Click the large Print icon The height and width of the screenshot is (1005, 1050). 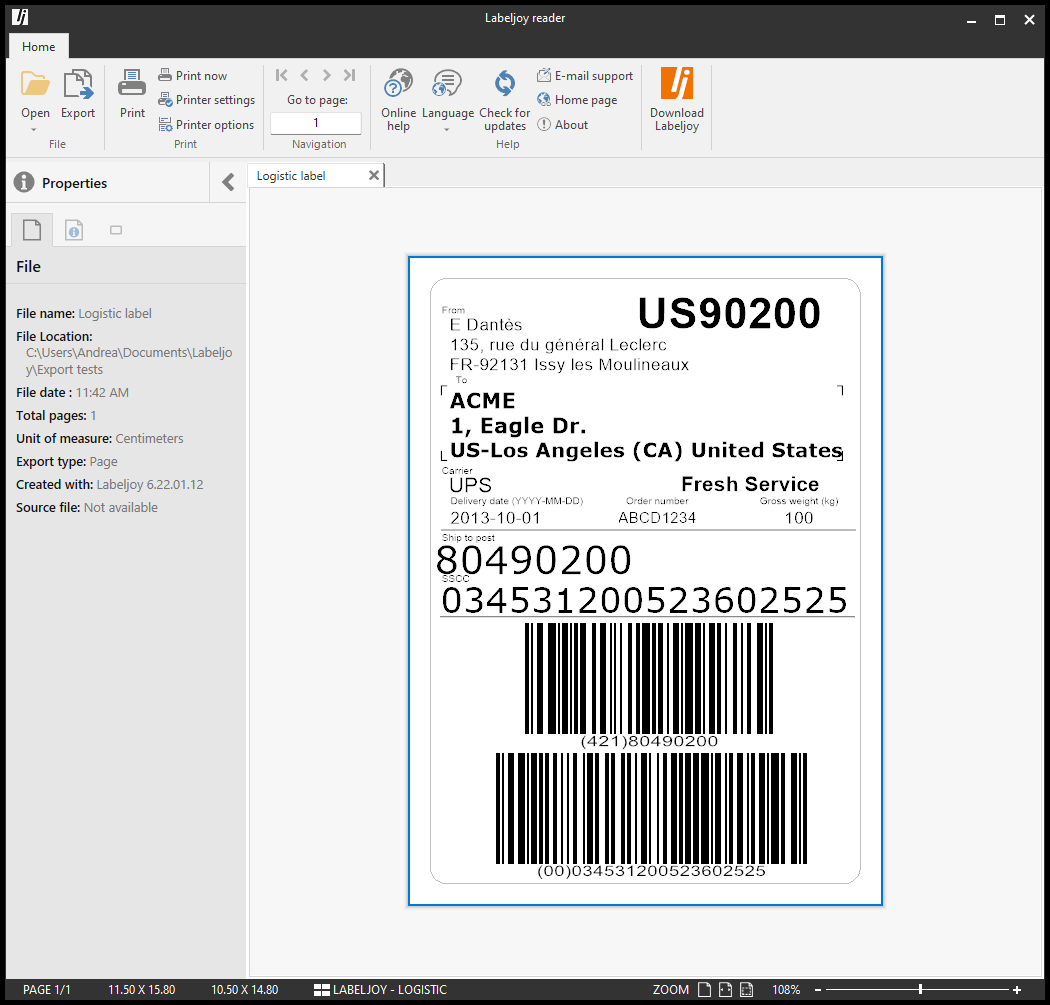coord(132,83)
